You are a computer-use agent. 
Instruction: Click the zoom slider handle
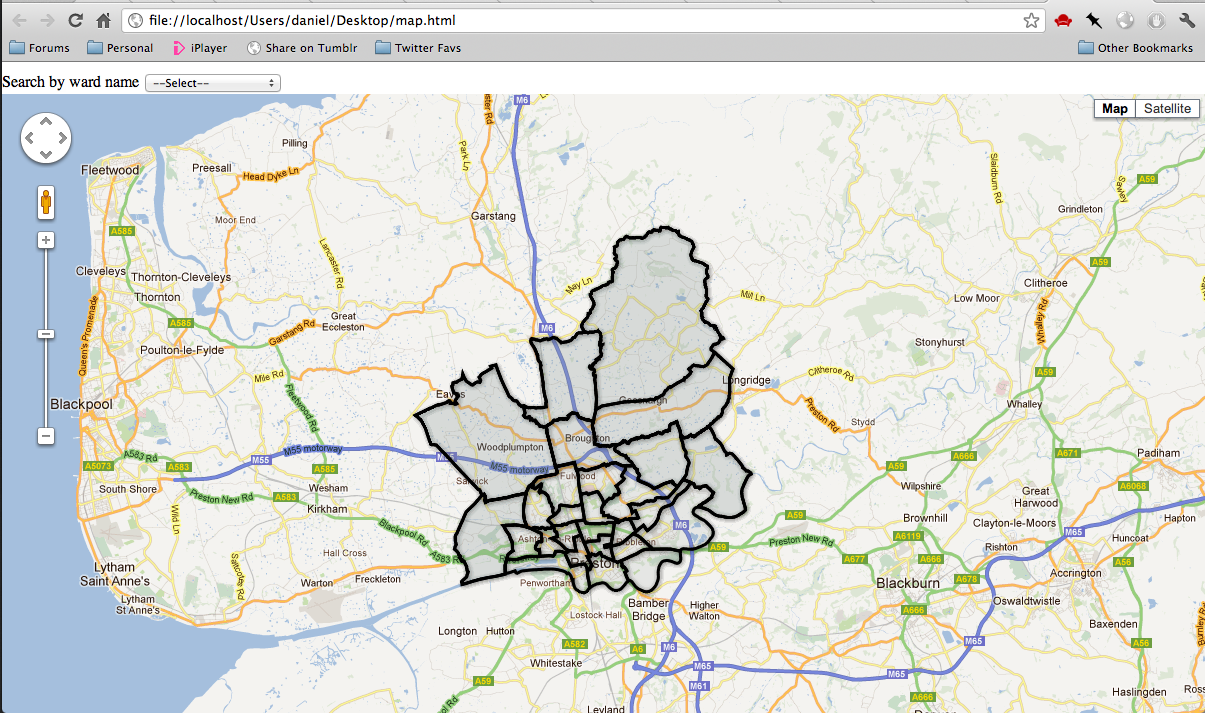[x=46, y=334]
